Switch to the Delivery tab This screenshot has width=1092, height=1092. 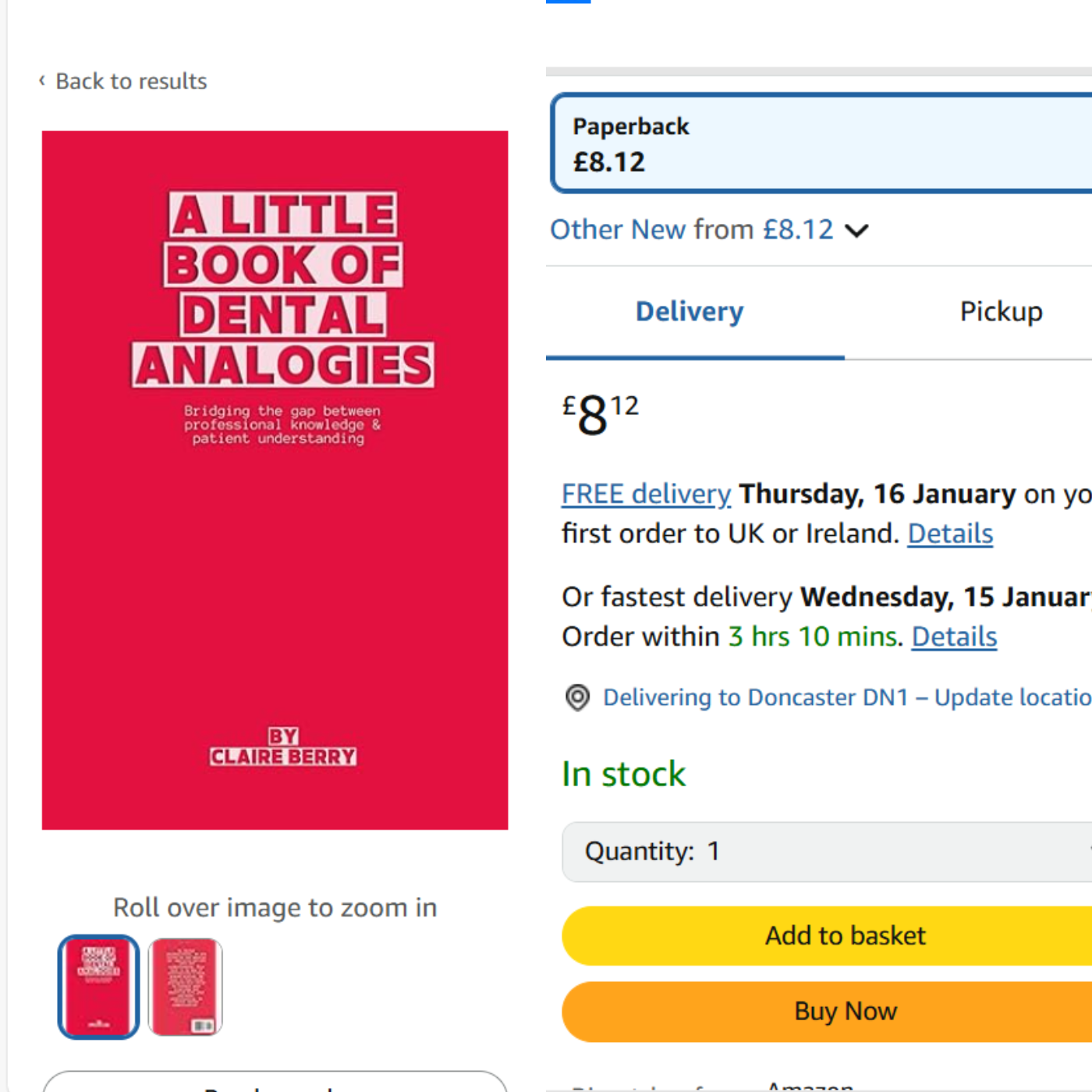pyautogui.click(x=690, y=312)
